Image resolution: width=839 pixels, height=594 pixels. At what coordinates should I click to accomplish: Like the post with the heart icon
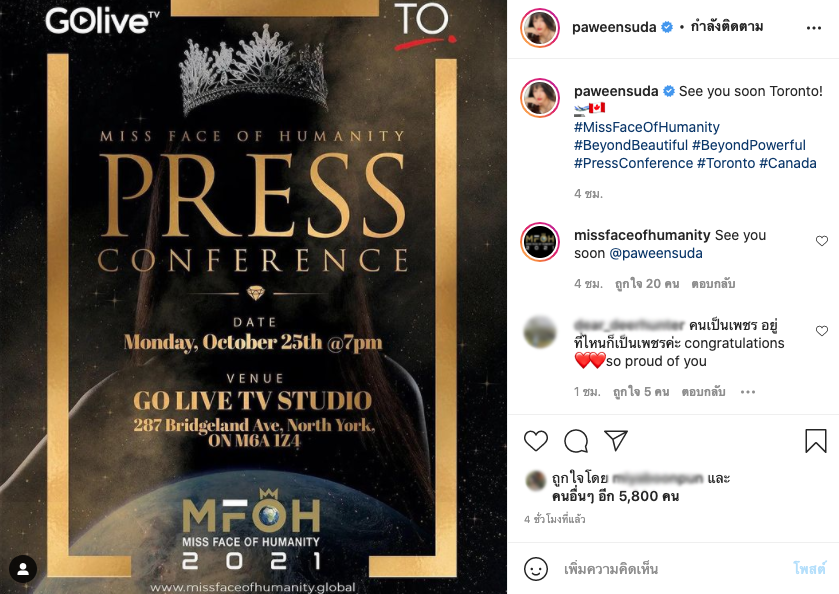click(536, 441)
